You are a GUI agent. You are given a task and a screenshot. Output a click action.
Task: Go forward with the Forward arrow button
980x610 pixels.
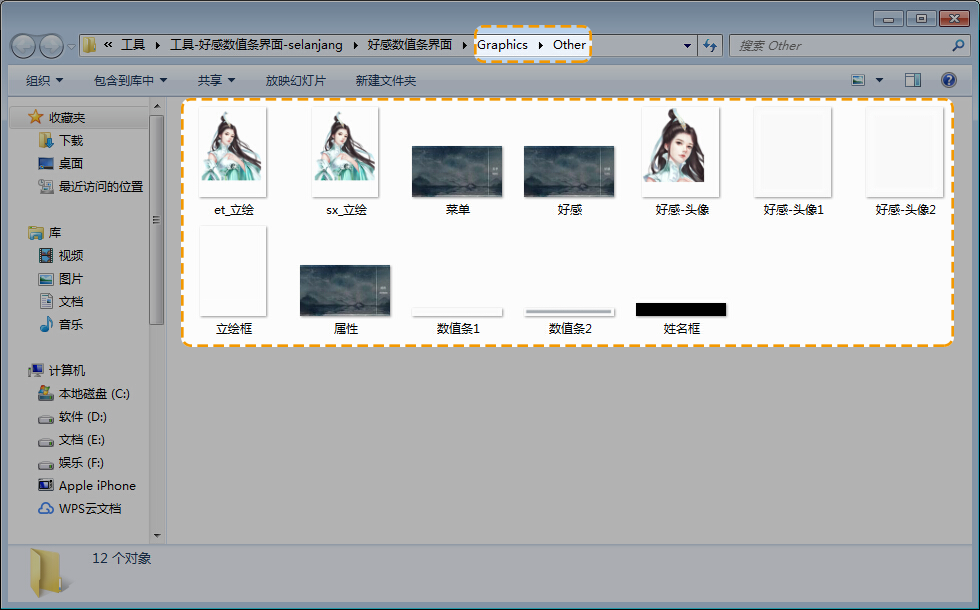coord(51,46)
